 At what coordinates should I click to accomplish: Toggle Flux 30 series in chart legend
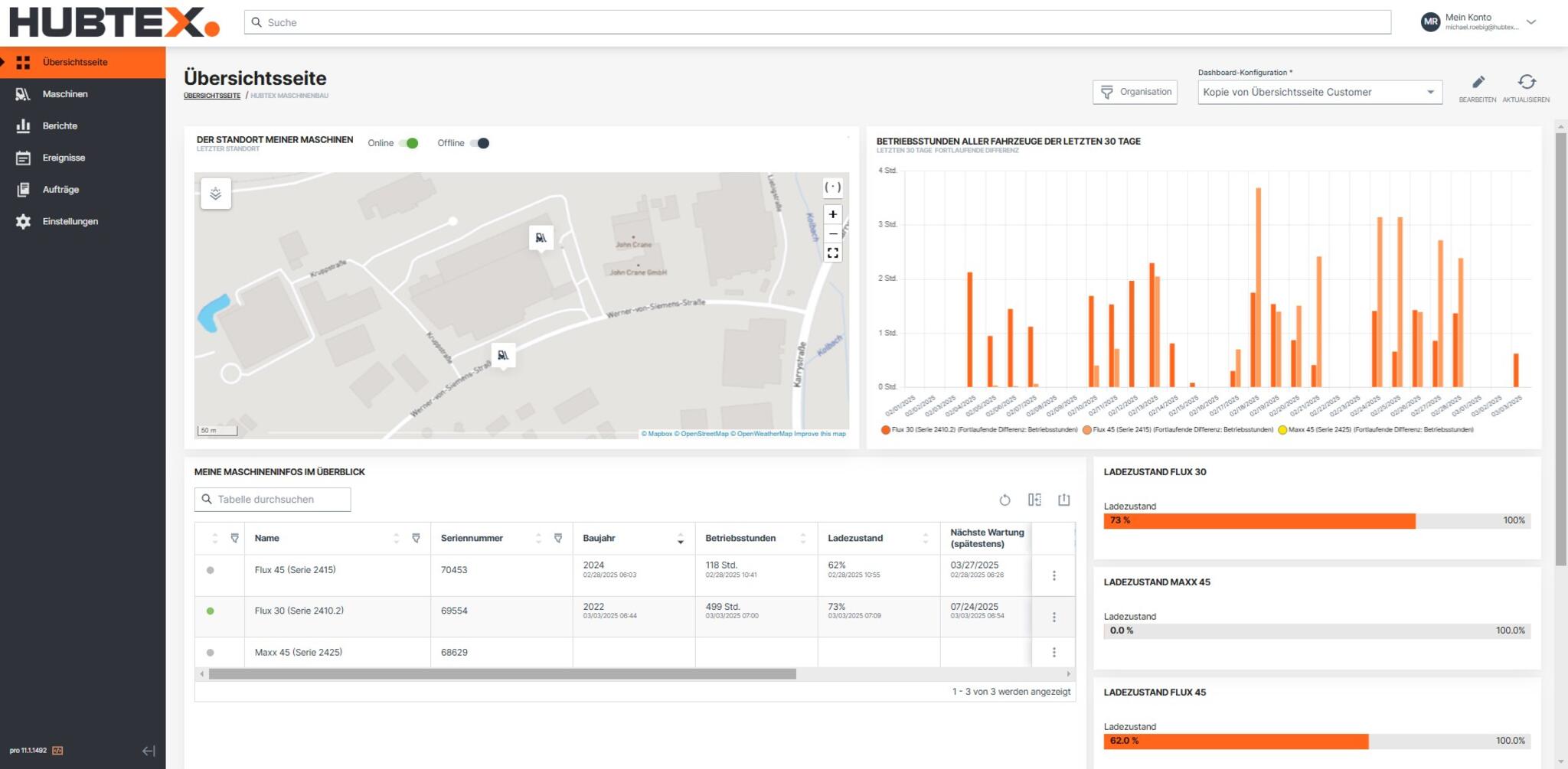pos(980,430)
